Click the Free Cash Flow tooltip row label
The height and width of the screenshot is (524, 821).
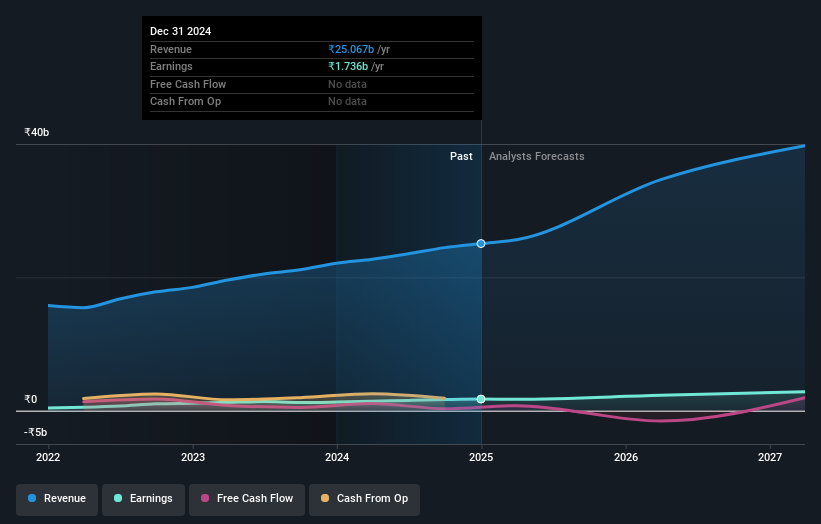pyautogui.click(x=188, y=84)
